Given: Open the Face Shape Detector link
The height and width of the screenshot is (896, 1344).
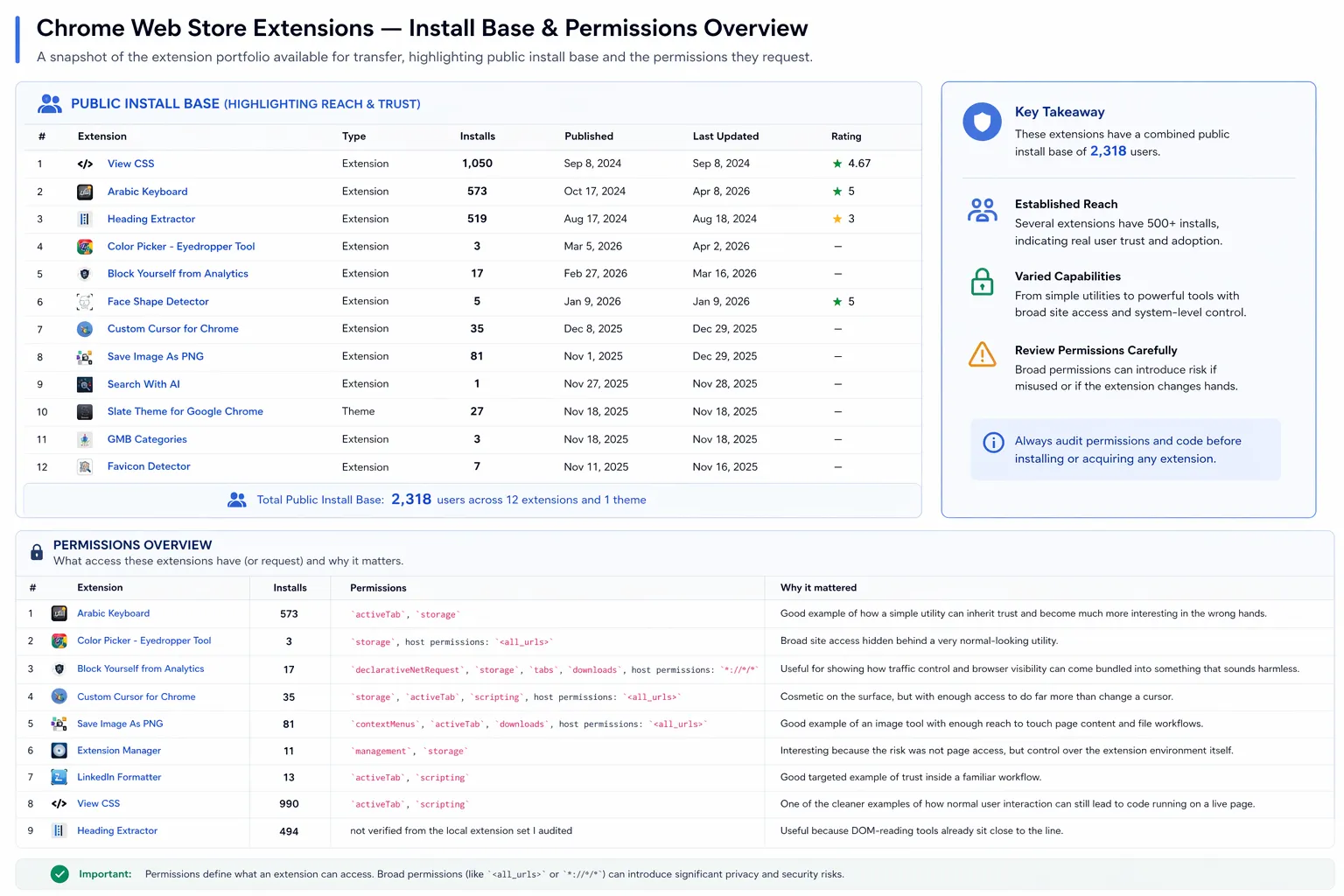Looking at the screenshot, I should click(158, 302).
